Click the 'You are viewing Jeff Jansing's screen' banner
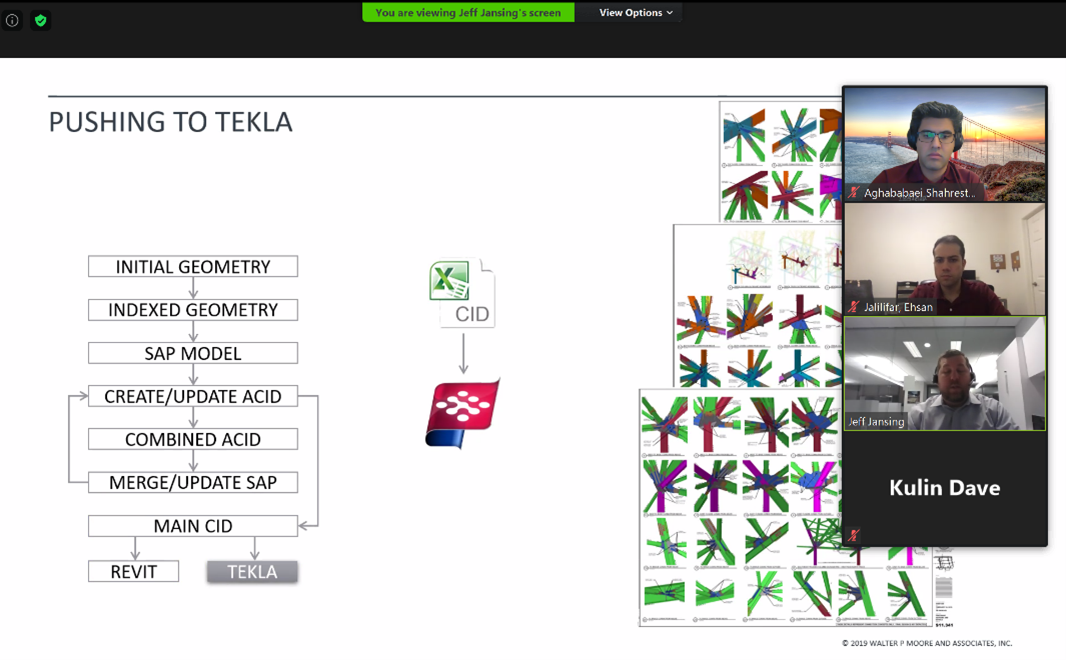 468,12
